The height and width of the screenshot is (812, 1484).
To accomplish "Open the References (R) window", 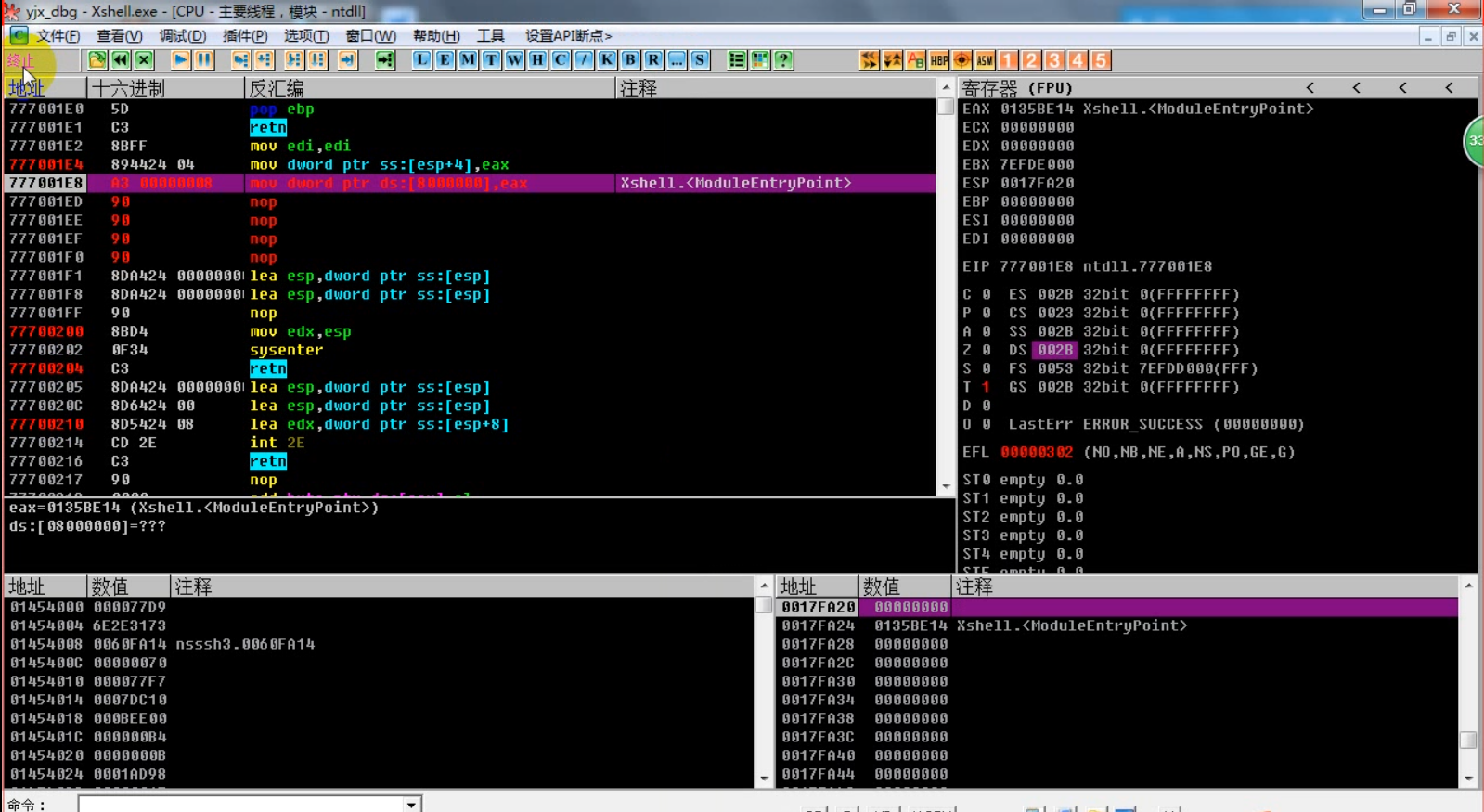I will (654, 60).
